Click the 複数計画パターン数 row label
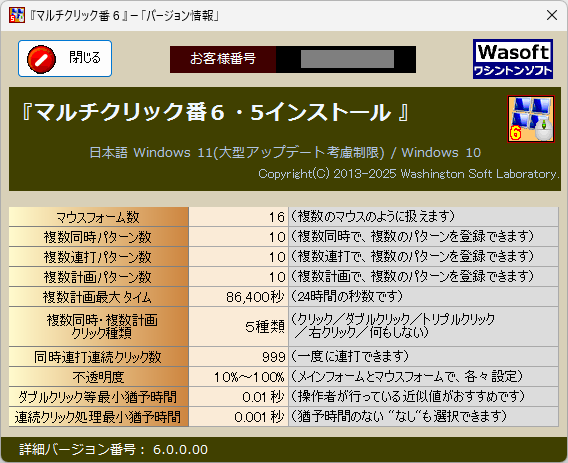This screenshot has height=463, width=568. (x=99, y=277)
